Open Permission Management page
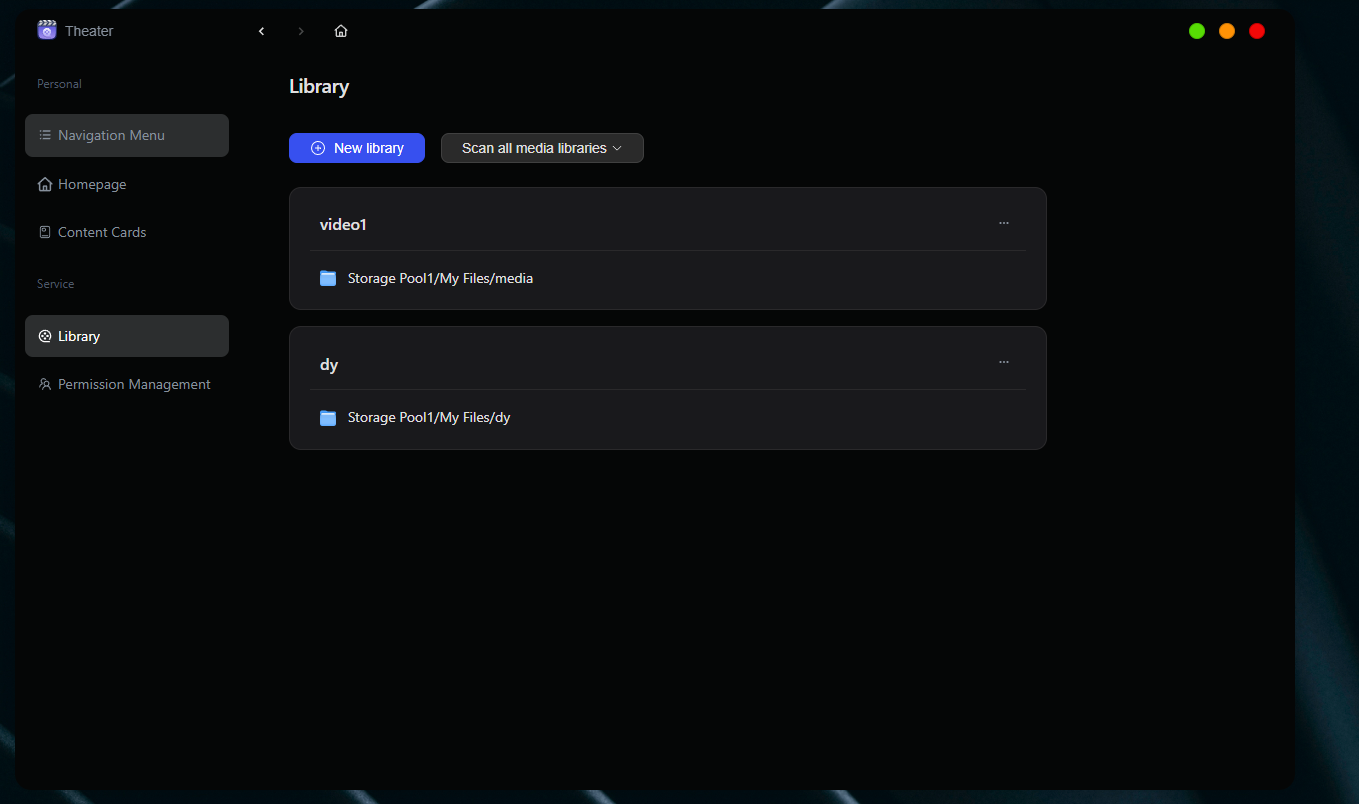The width and height of the screenshot is (1359, 804). click(x=127, y=384)
